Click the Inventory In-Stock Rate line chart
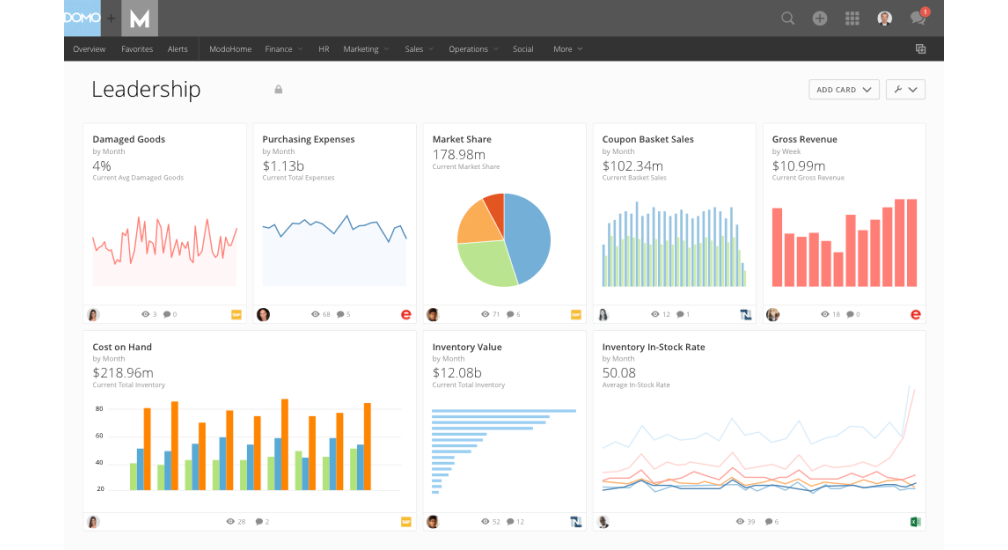Viewport: 1008px width, 550px height. pos(759,439)
